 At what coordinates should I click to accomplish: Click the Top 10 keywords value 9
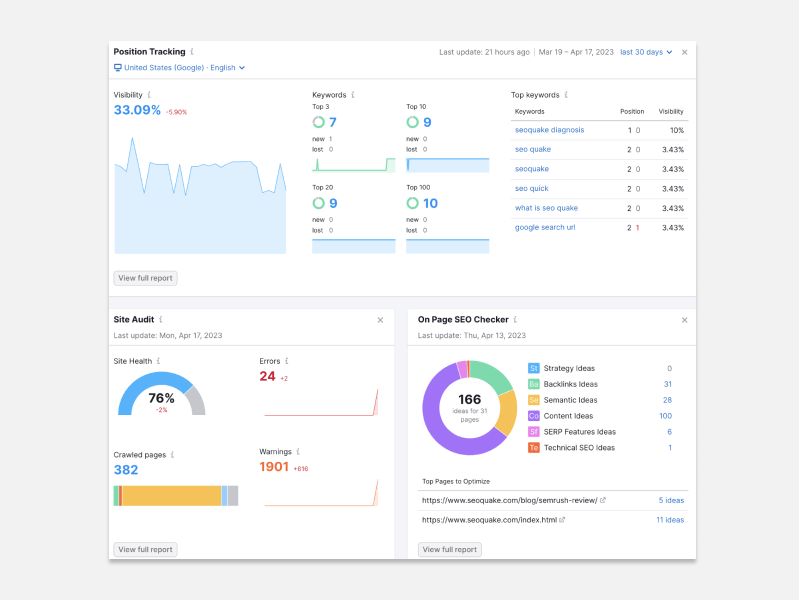427,122
